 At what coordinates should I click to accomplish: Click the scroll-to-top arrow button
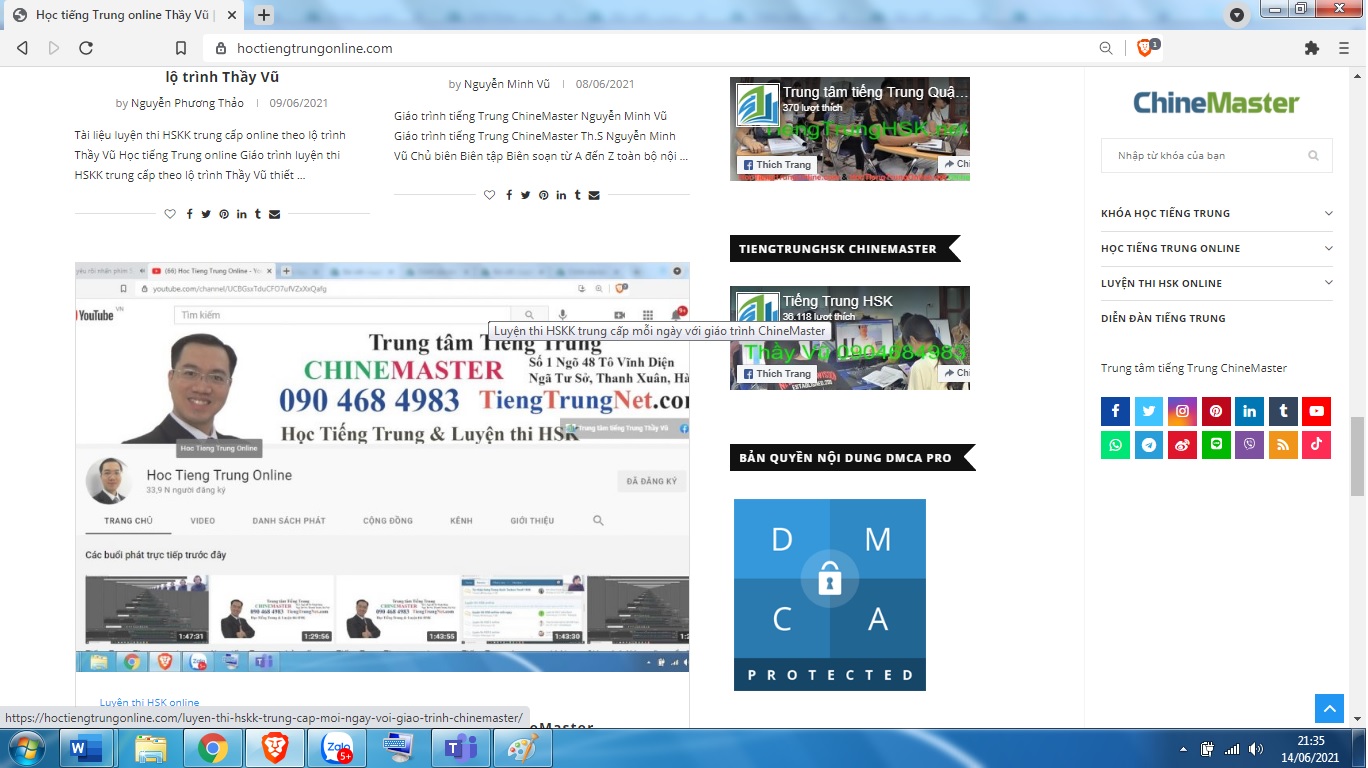pyautogui.click(x=1328, y=709)
